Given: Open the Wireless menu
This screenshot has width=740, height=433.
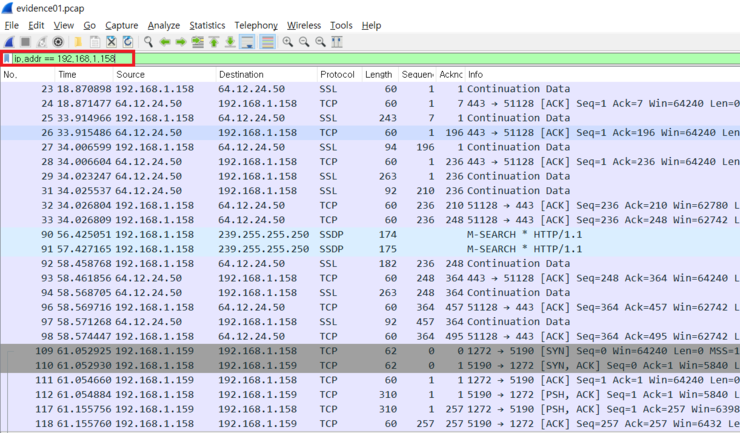Looking at the screenshot, I should coord(303,25).
